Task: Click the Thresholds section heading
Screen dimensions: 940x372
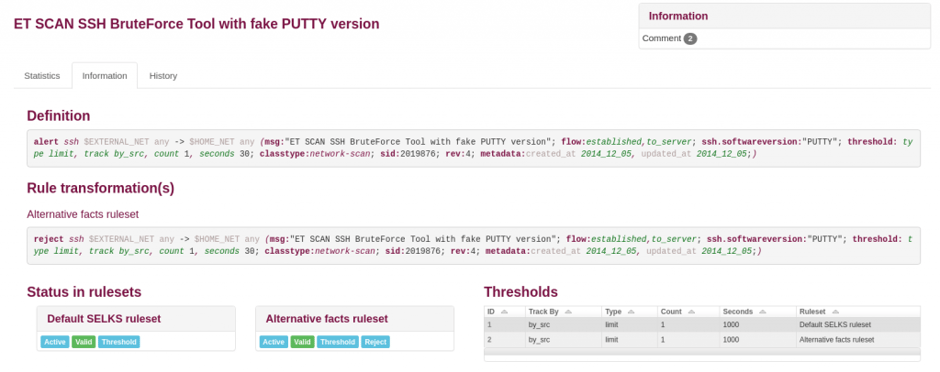Action: tap(520, 292)
